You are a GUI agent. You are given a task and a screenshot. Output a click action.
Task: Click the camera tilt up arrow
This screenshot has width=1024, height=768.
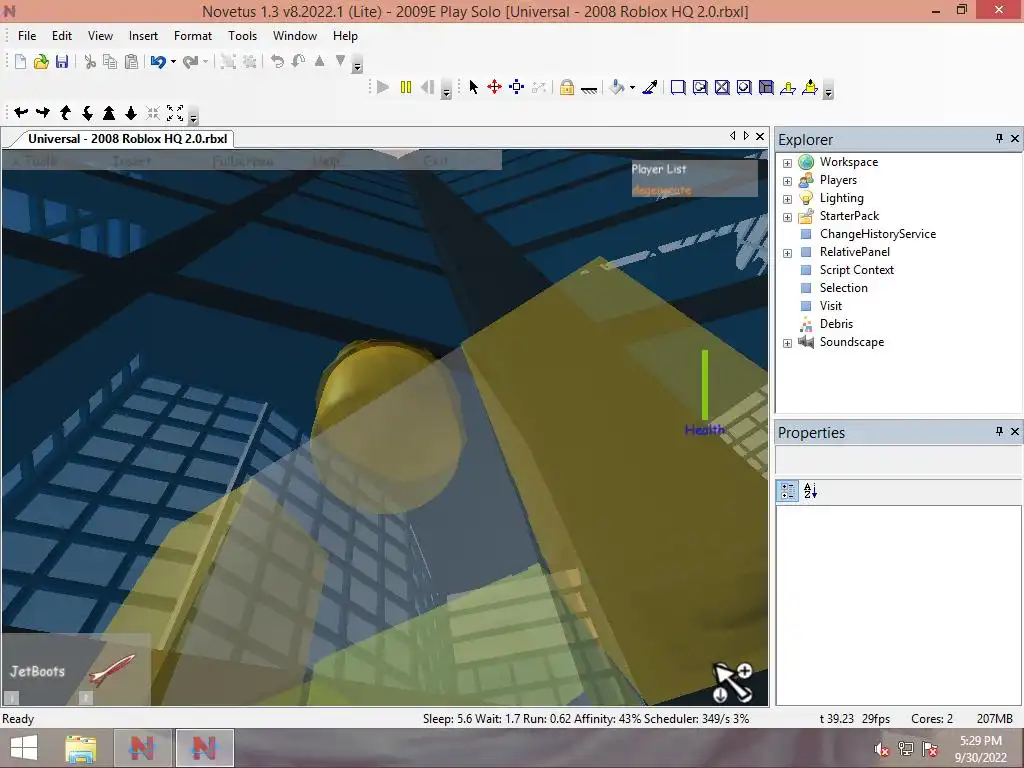coord(65,112)
